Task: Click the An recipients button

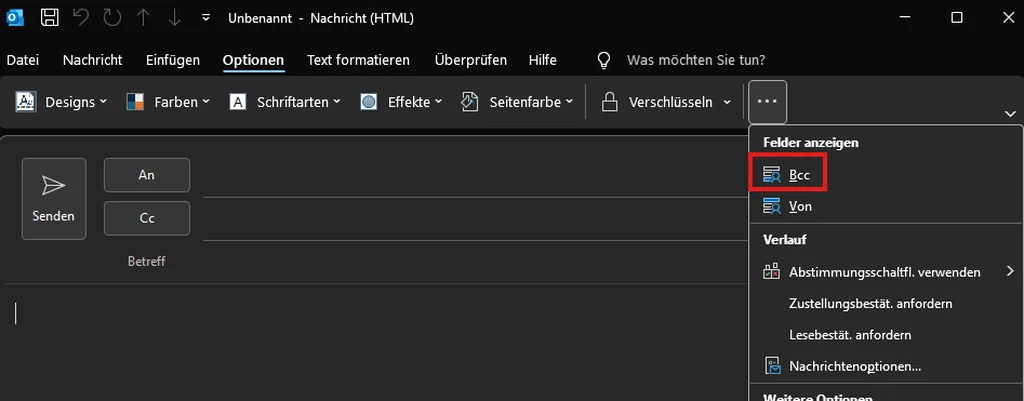Action: pos(147,175)
